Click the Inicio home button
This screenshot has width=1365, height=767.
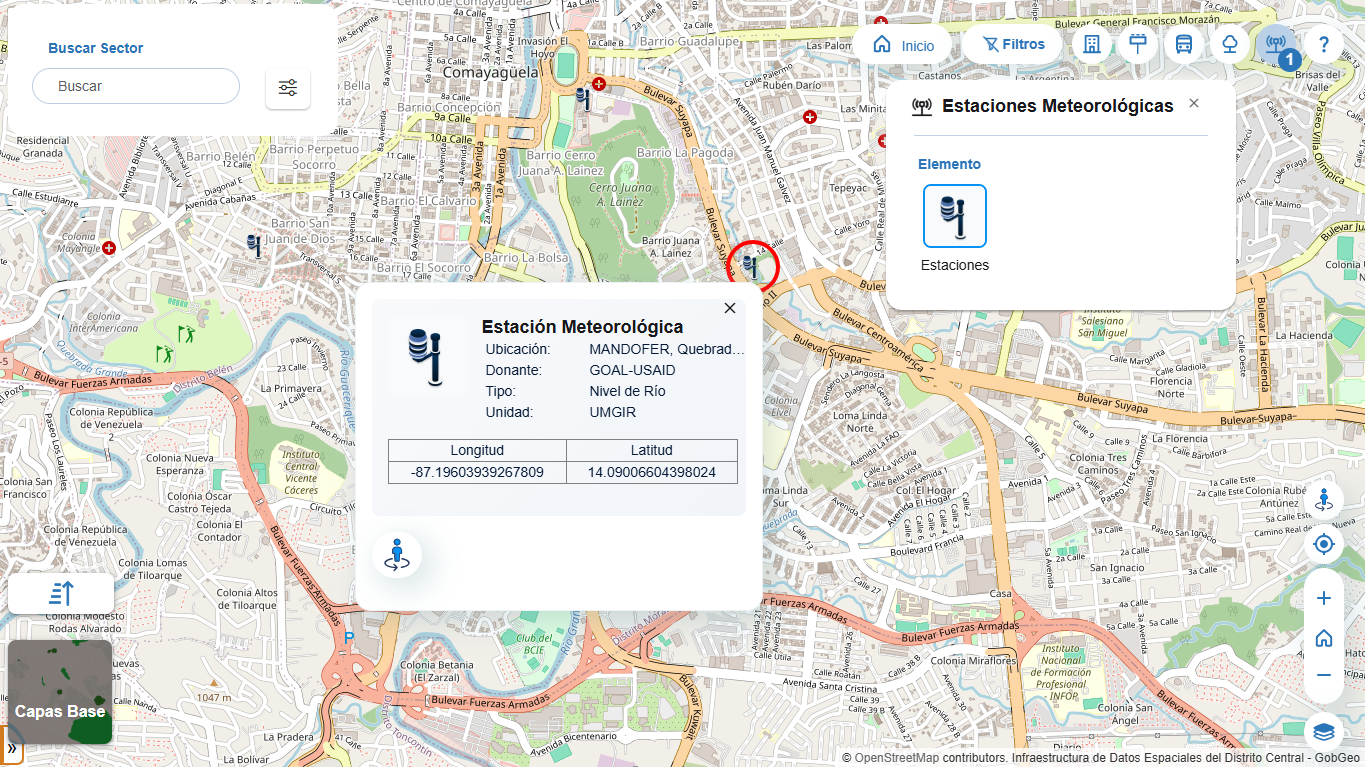(903, 45)
